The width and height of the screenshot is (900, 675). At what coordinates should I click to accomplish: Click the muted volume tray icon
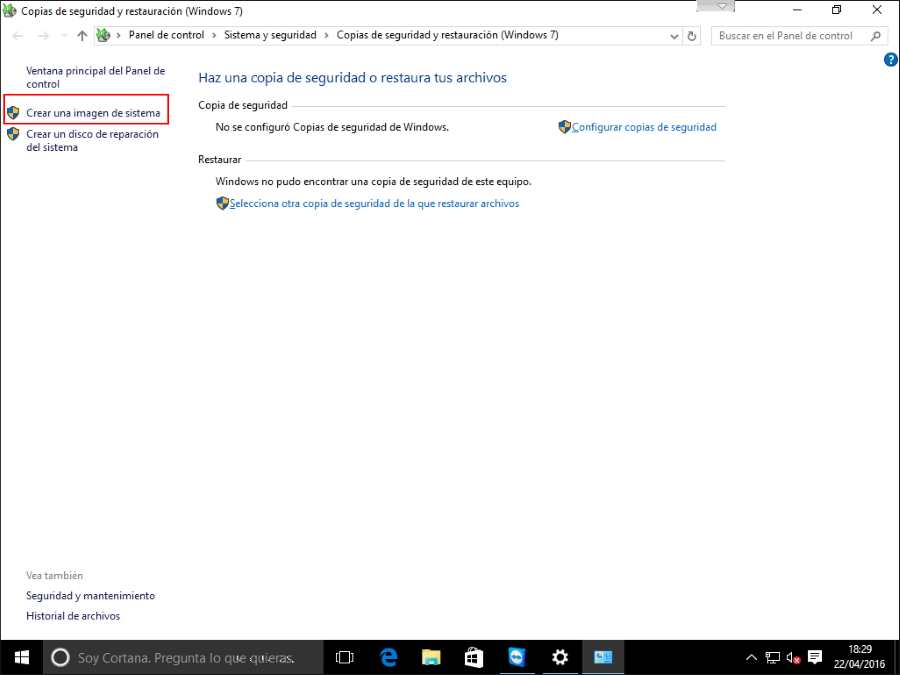point(793,658)
